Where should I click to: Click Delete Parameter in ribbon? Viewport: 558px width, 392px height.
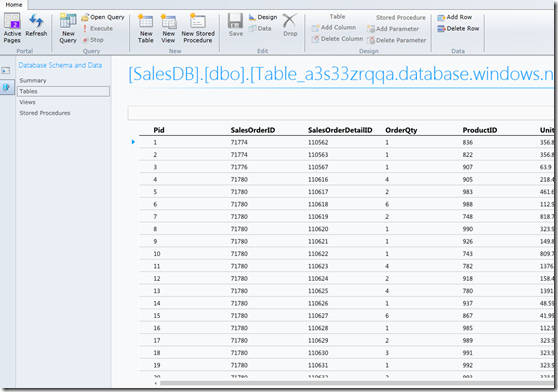coord(396,40)
